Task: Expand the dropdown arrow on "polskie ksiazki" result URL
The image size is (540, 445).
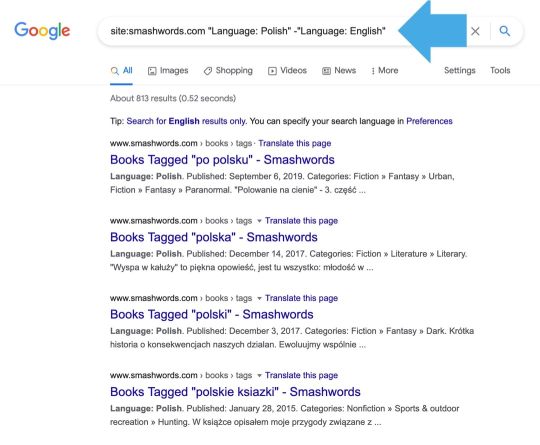Action: [x=259, y=375]
